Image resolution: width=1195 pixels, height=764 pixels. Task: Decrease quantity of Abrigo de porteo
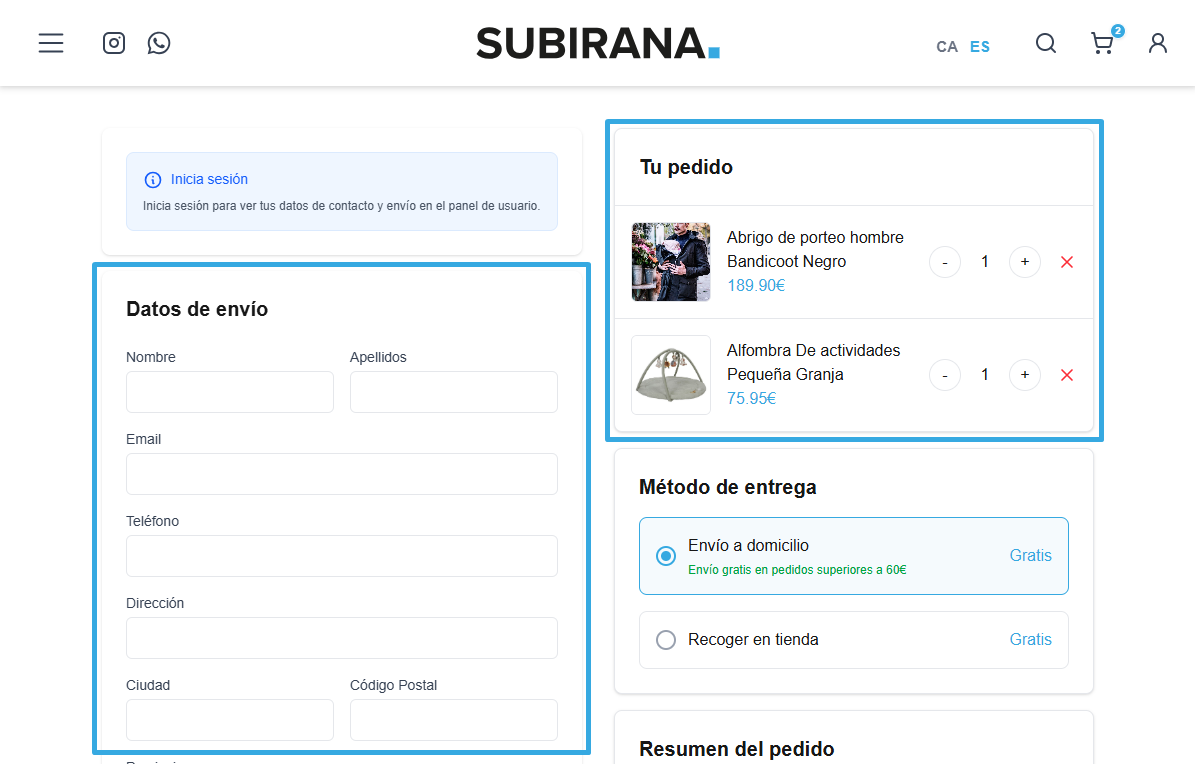coord(944,262)
